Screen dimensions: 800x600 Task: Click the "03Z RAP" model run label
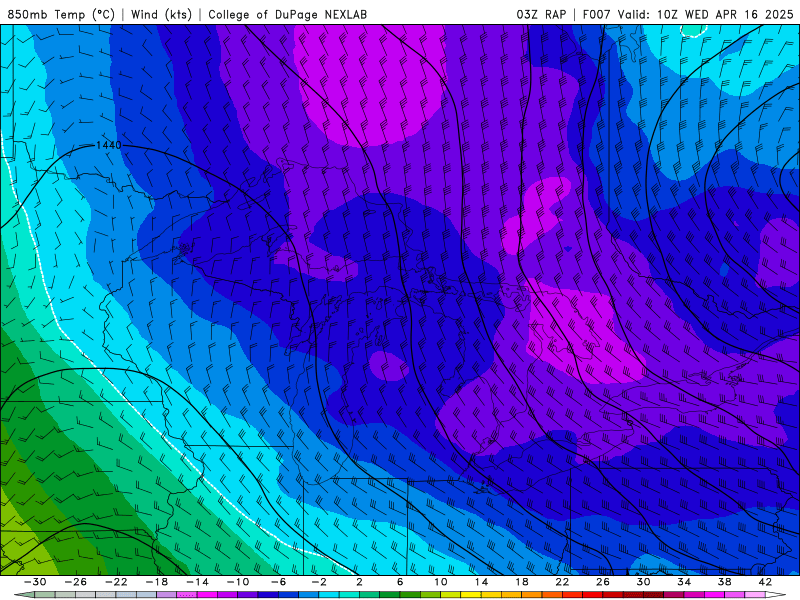tap(541, 14)
